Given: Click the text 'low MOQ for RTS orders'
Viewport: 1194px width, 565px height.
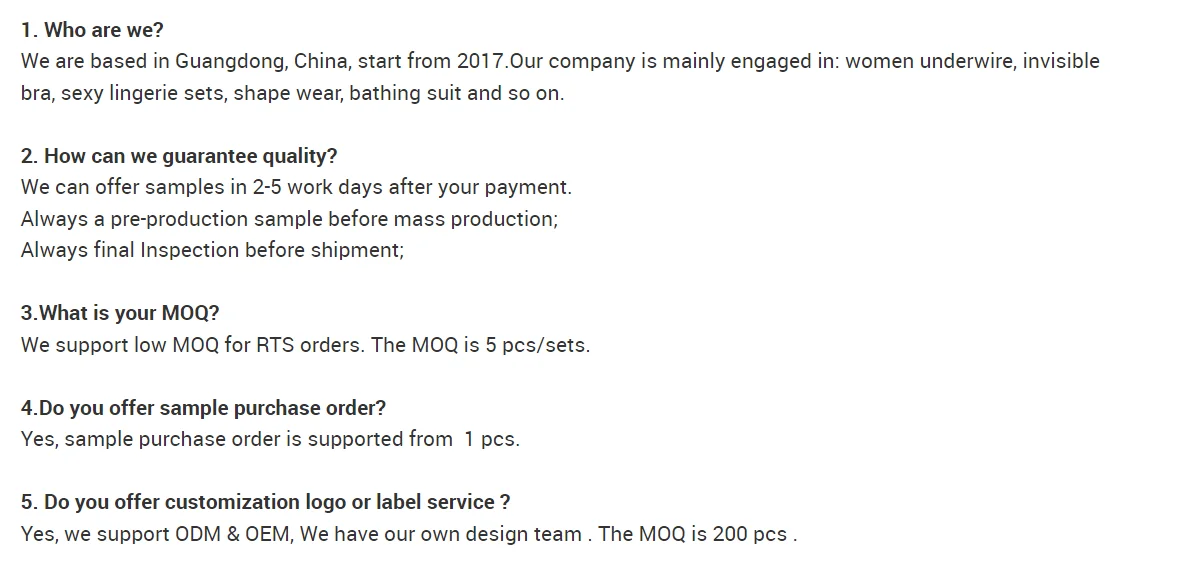Looking at the screenshot, I should pyautogui.click(x=247, y=345).
